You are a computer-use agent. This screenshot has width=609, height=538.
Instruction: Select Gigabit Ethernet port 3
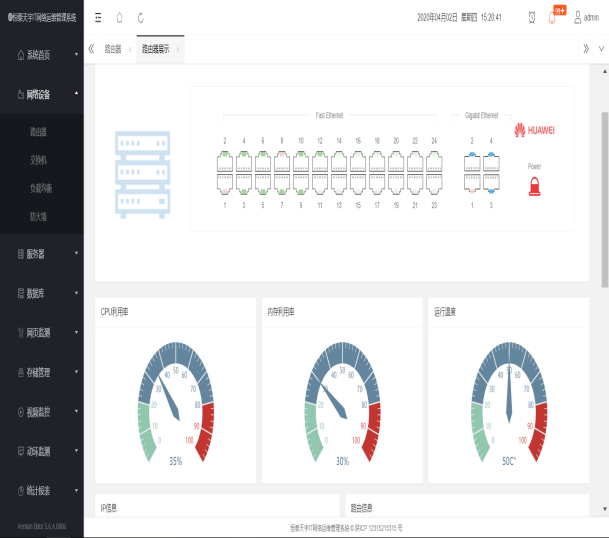(x=491, y=183)
